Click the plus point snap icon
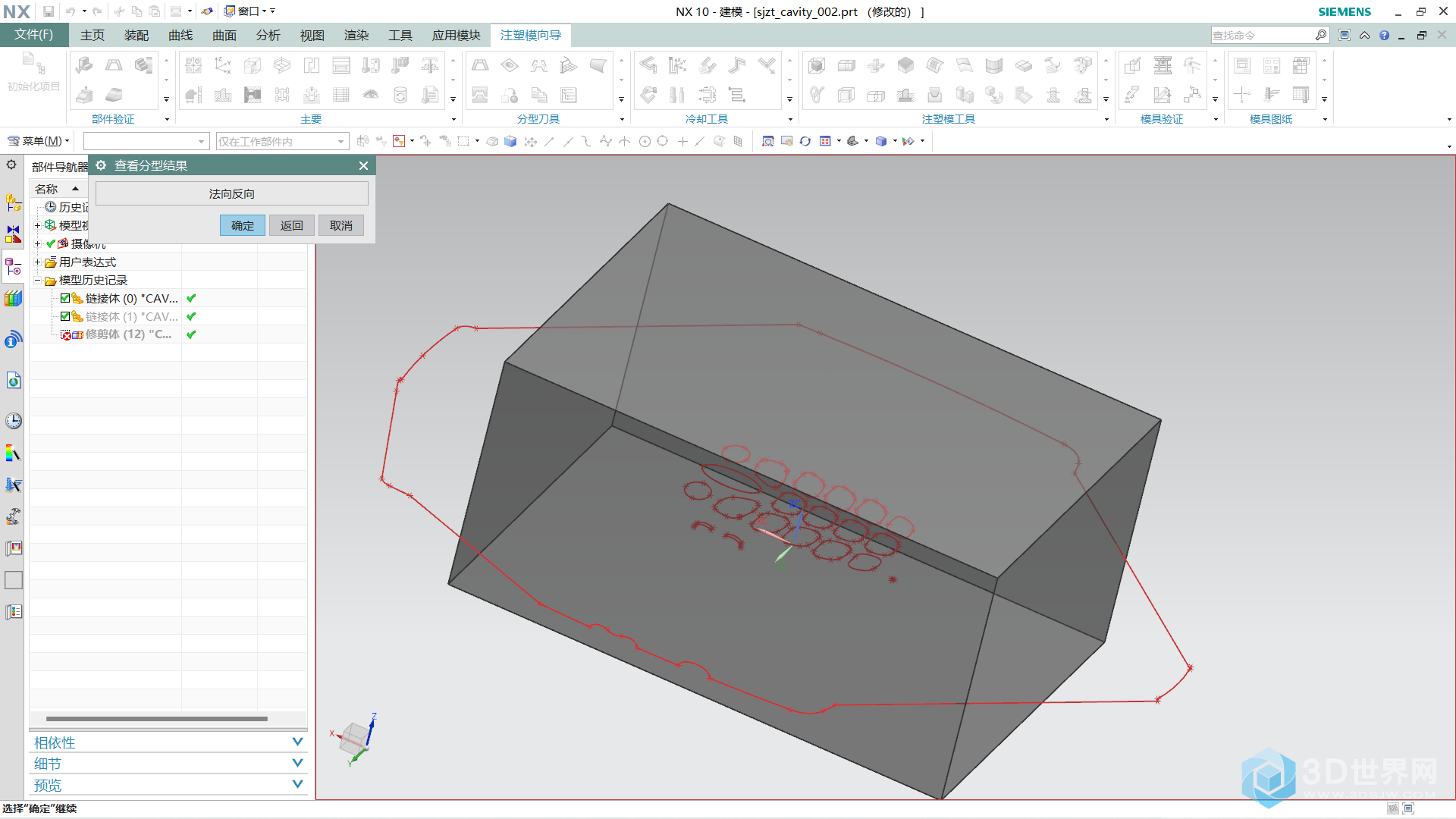Viewport: 1456px width, 819px height. click(x=682, y=141)
